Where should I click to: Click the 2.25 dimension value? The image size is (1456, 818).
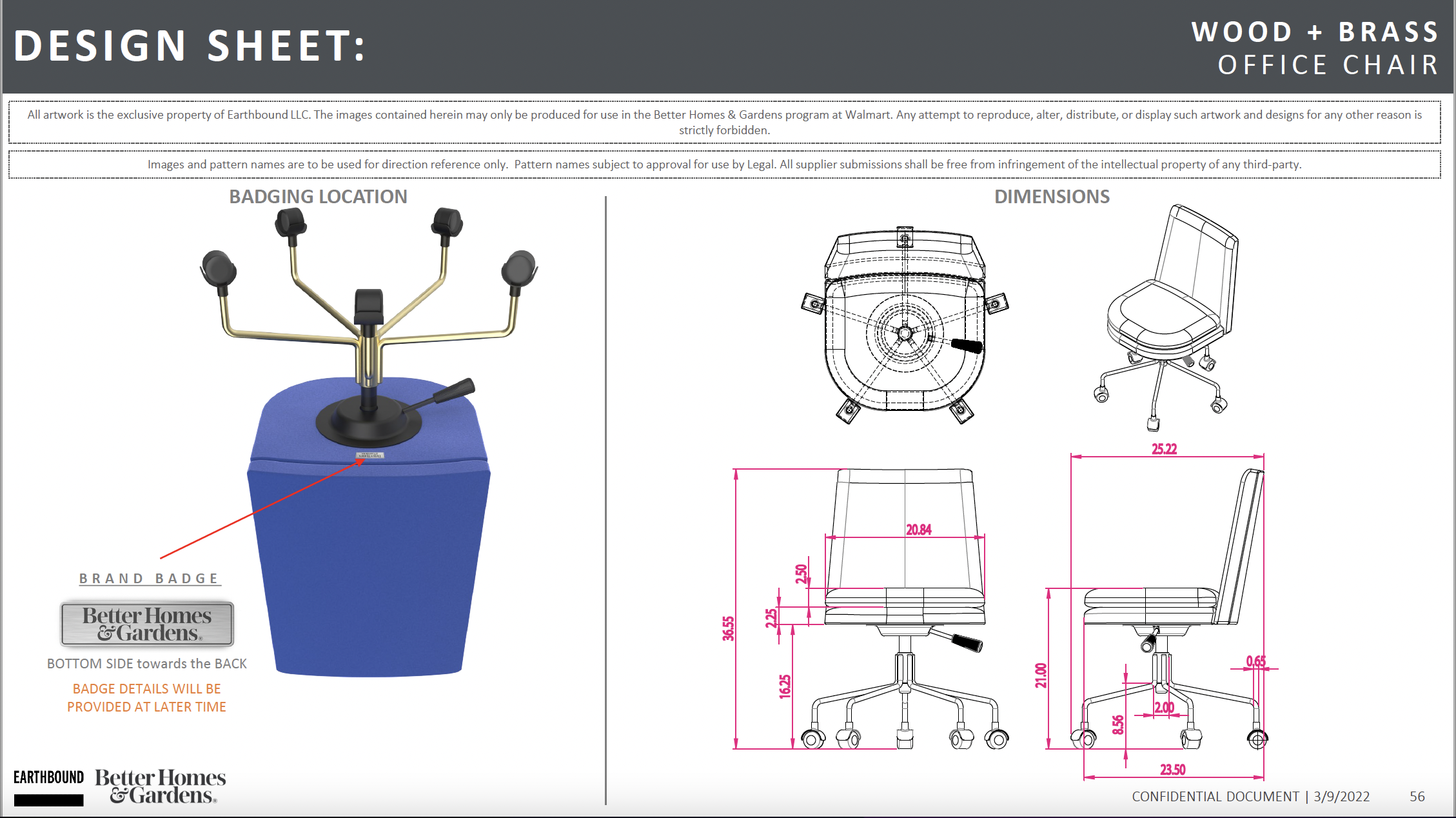click(771, 618)
